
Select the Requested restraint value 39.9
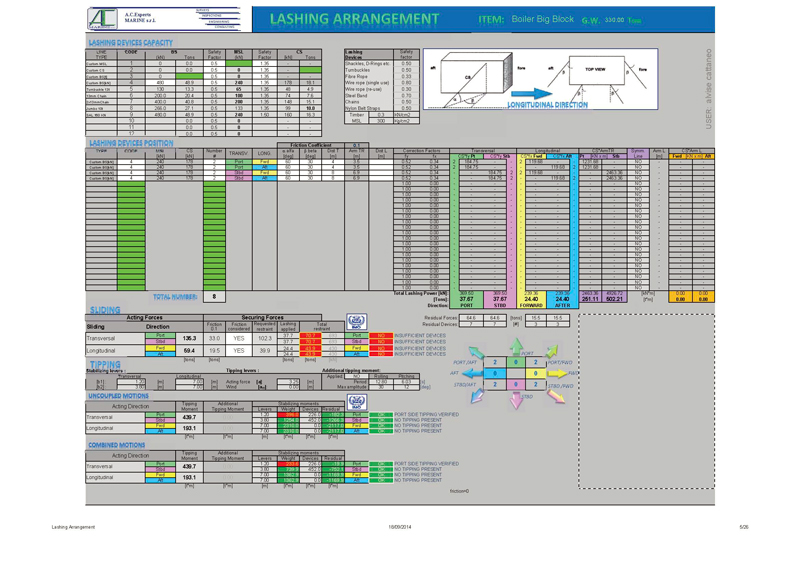pos(264,351)
